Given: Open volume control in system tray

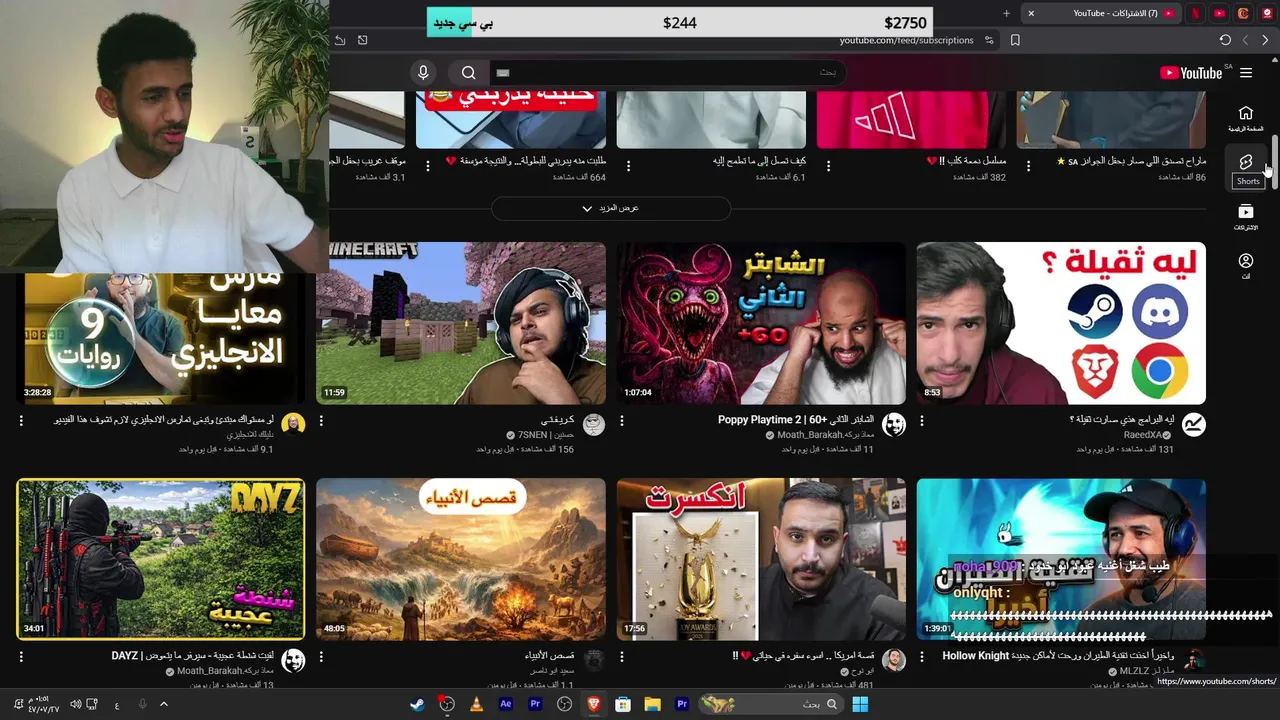Looking at the screenshot, I should tap(75, 704).
